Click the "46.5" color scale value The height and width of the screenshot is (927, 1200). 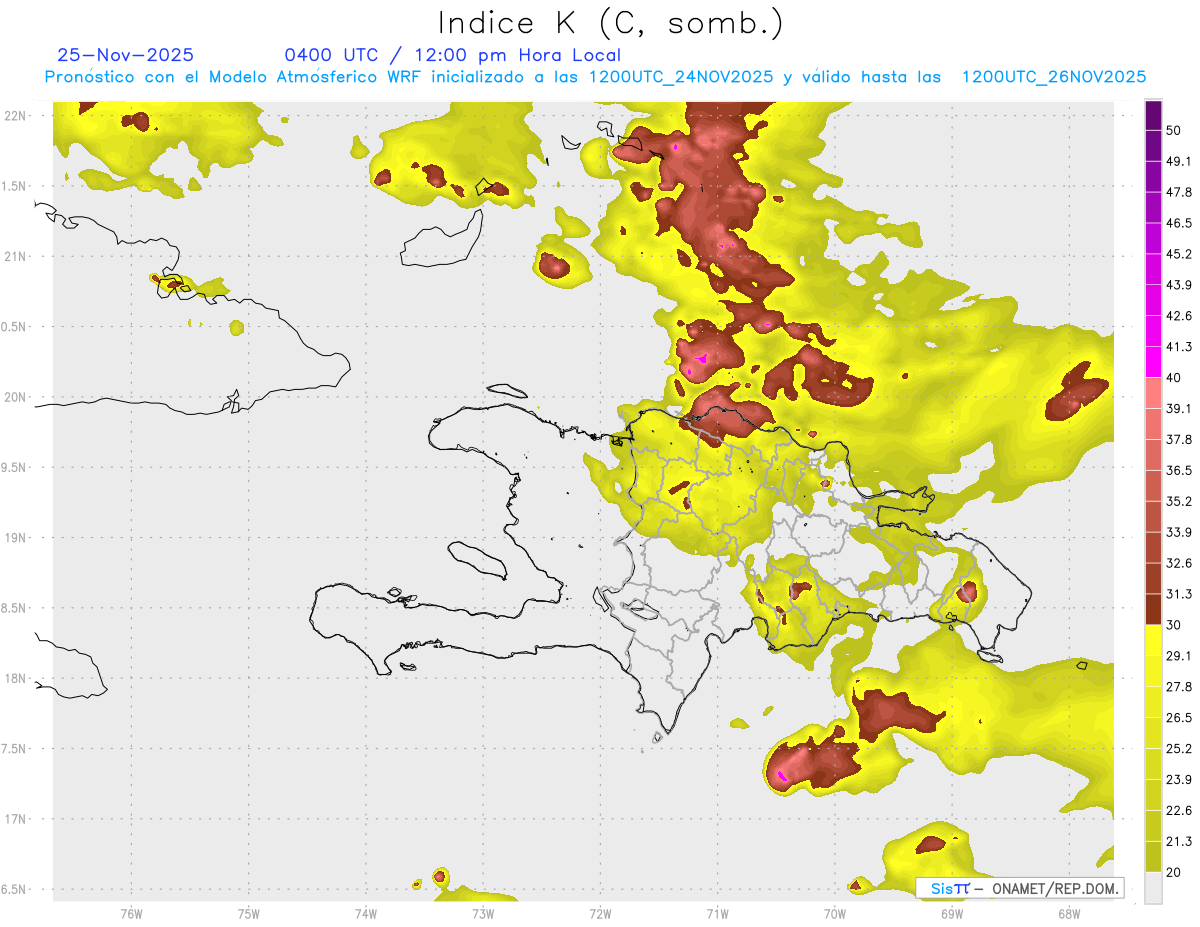(1179, 223)
